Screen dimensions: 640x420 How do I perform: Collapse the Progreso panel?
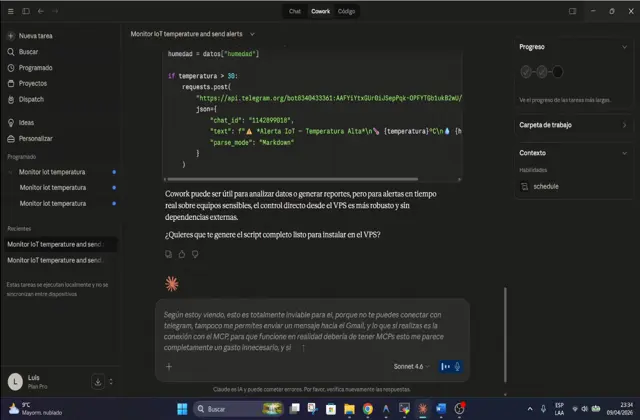coord(625,47)
